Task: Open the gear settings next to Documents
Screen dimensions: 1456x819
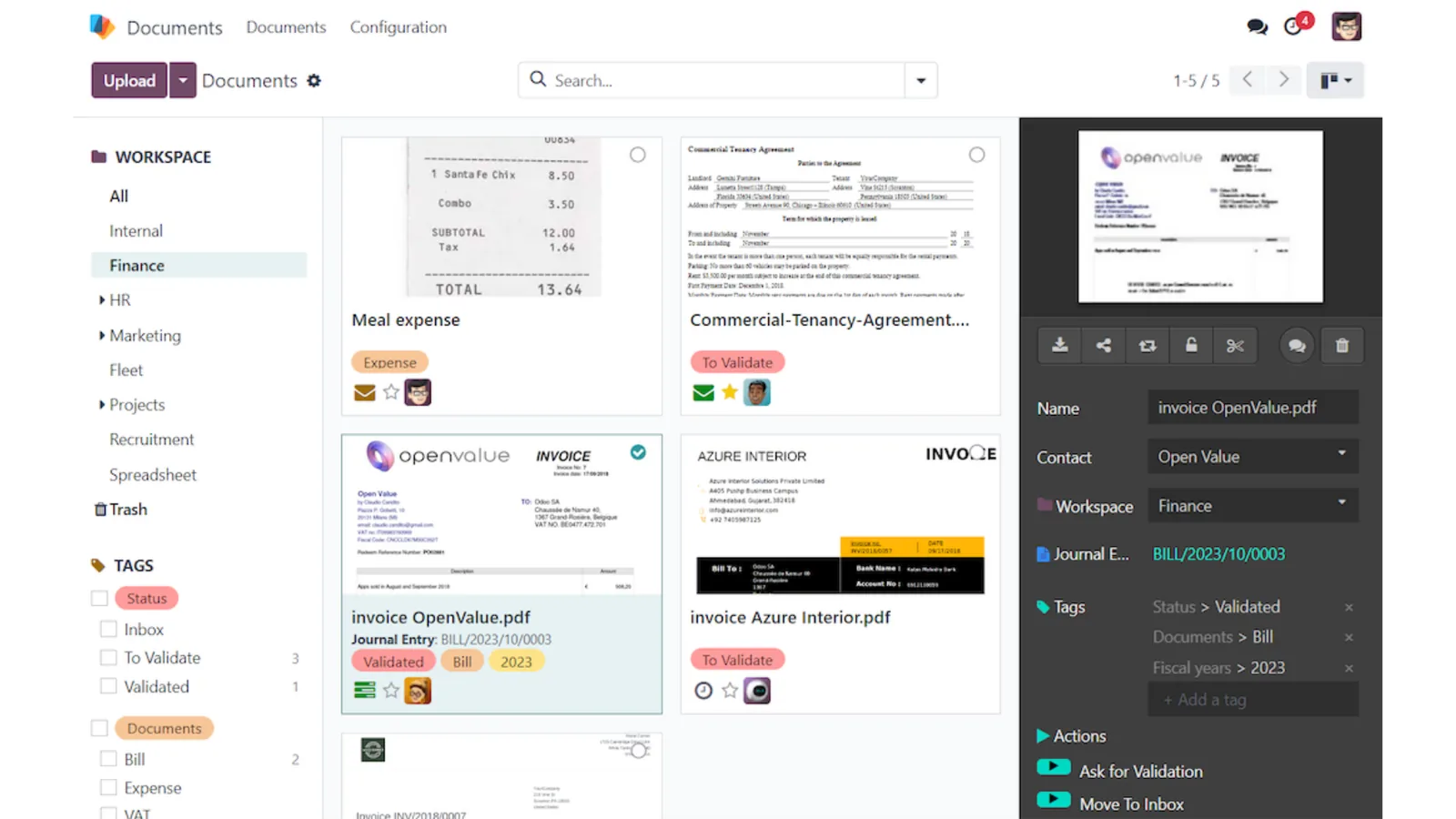Action: click(x=314, y=81)
